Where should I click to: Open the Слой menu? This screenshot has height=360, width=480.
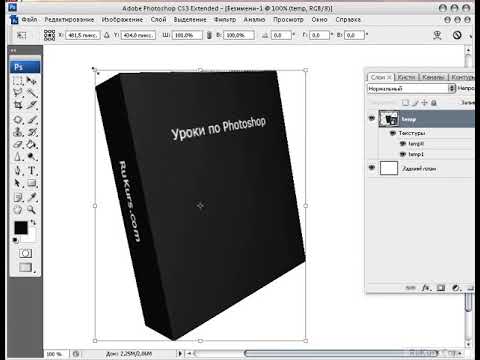coord(158,20)
